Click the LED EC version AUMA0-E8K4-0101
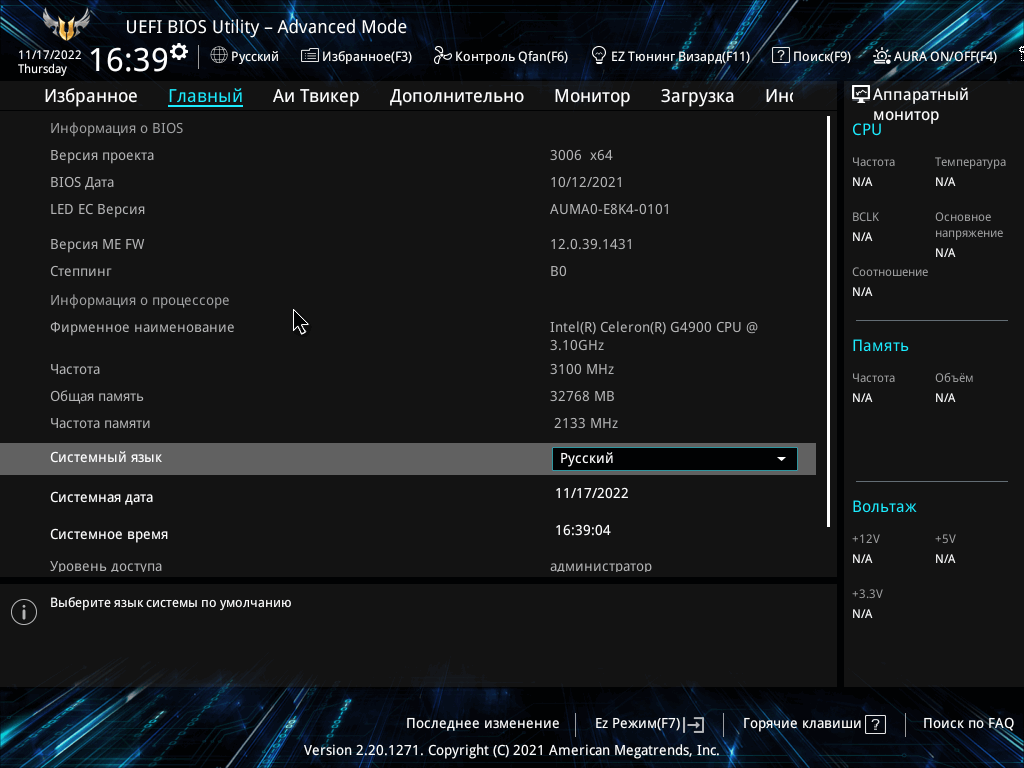The height and width of the screenshot is (768, 1024). (609, 210)
